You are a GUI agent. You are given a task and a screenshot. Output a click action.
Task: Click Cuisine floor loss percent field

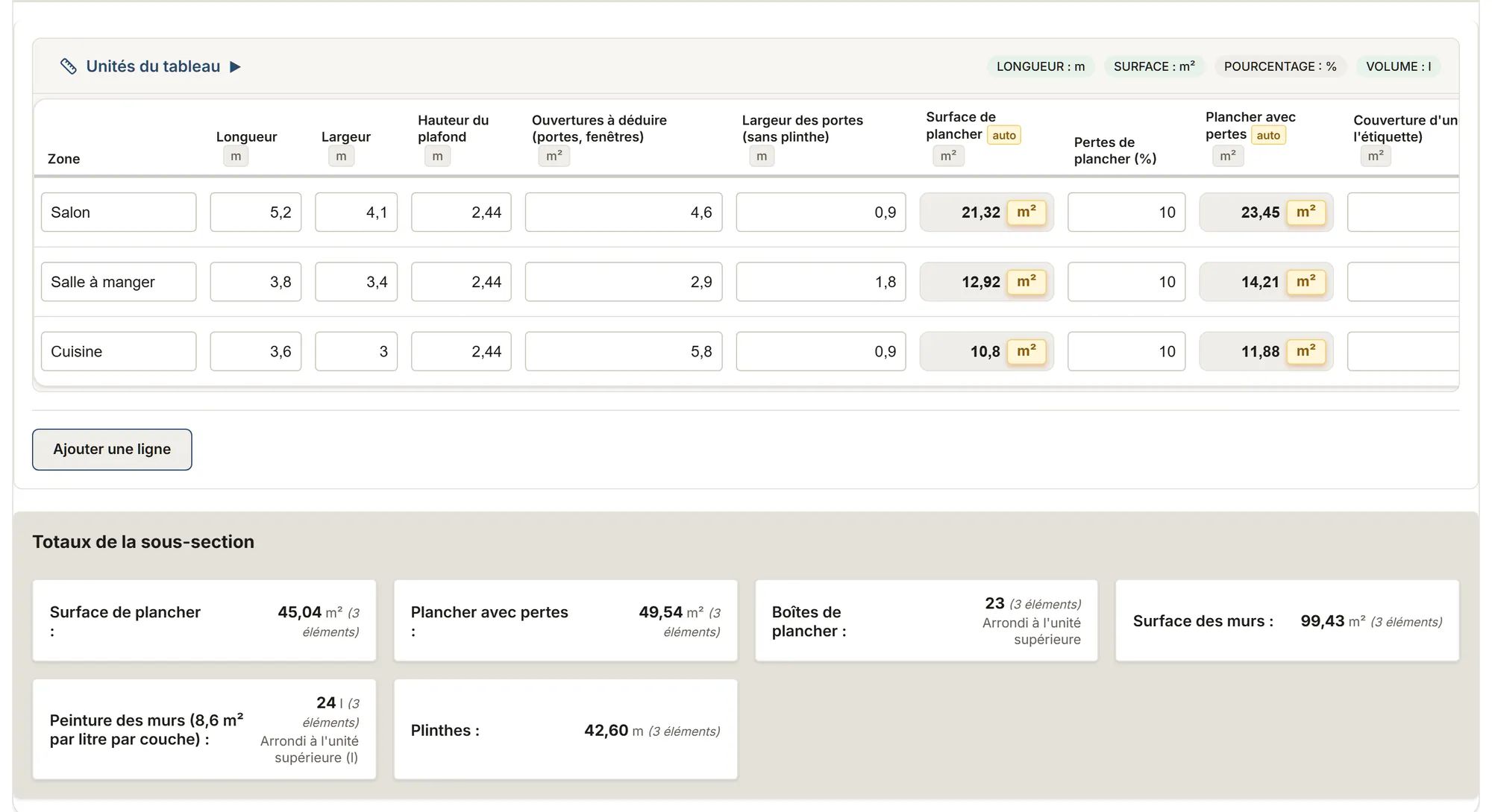pyautogui.click(x=1126, y=351)
